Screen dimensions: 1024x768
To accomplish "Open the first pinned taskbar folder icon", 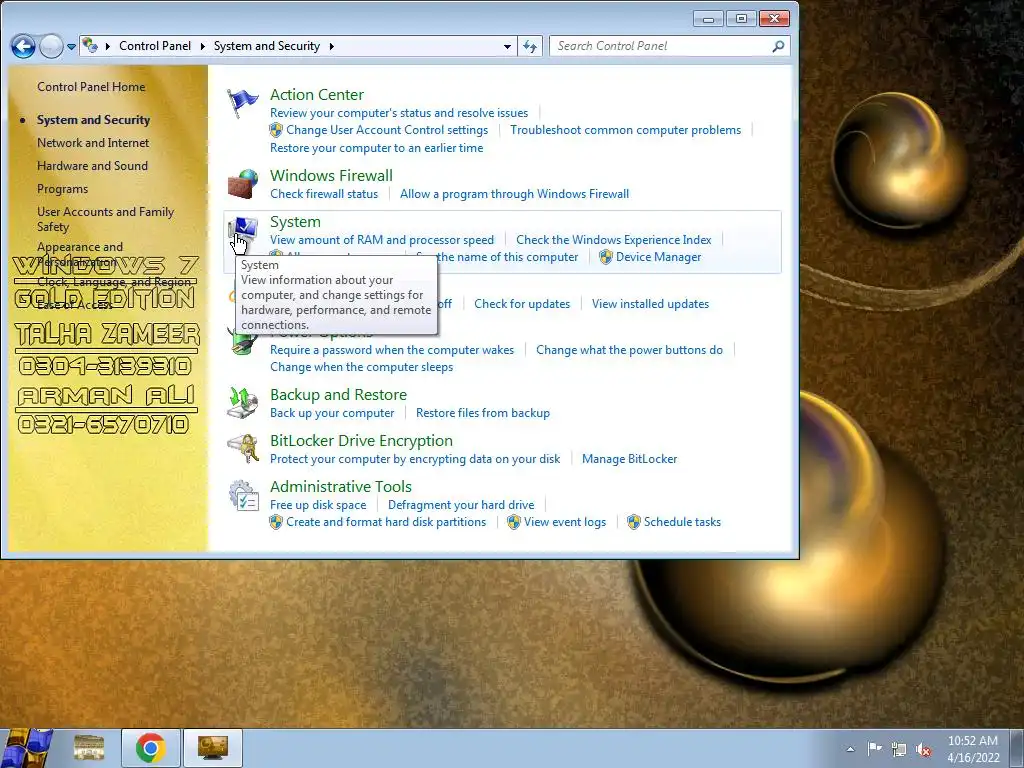I will 89,748.
